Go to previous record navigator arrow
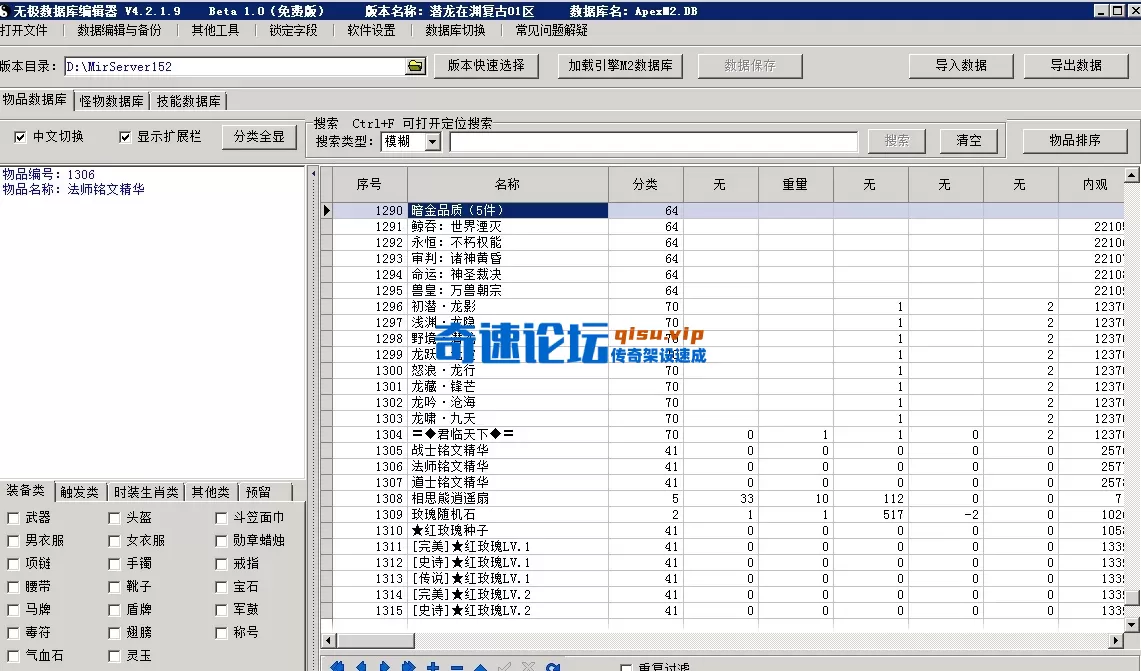Screen dimensions: 1141x671 pos(361,666)
